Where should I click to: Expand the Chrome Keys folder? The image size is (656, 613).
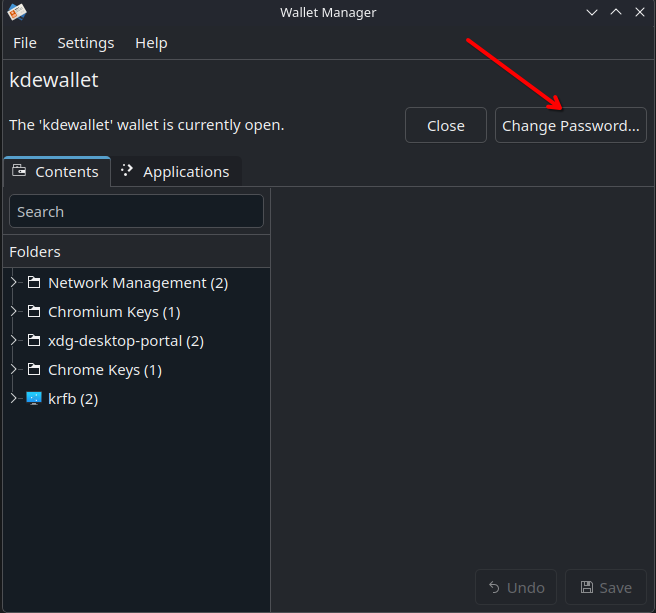pos(13,370)
